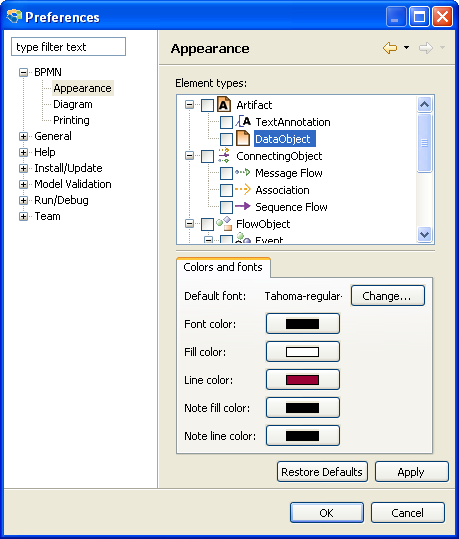Expand the General preferences node
459x539 pixels.
coord(23,136)
